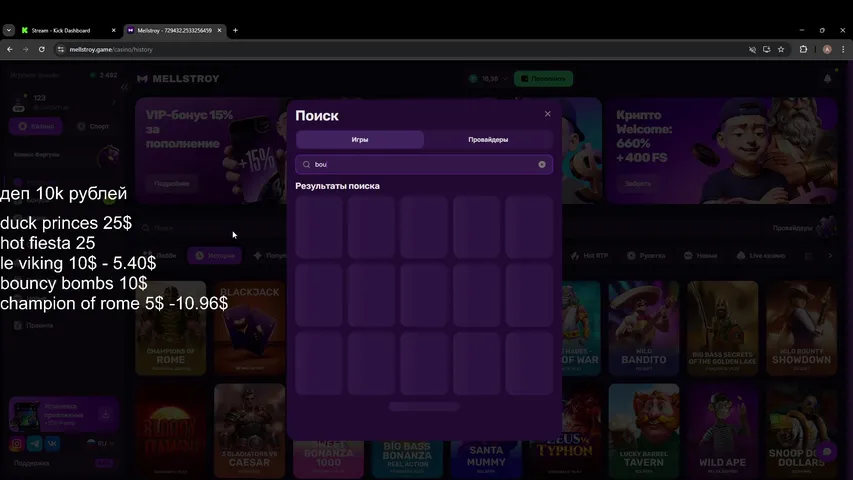Click the install app icon in address bar
853x480 pixels.
[767, 50]
